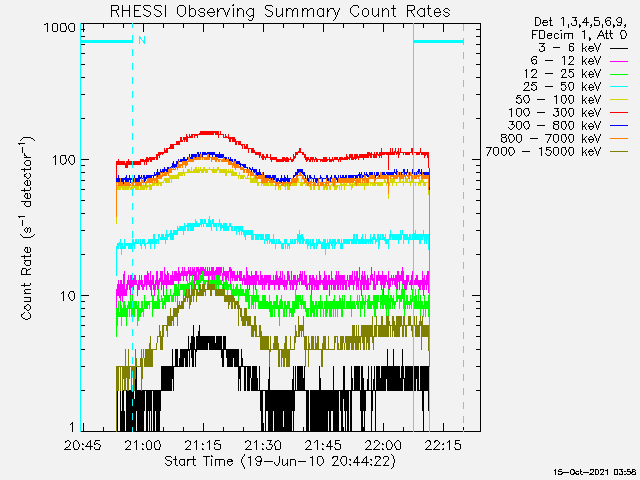Click the '1000' y-axis tick label
The width and height of the screenshot is (640, 480).
tap(60, 28)
